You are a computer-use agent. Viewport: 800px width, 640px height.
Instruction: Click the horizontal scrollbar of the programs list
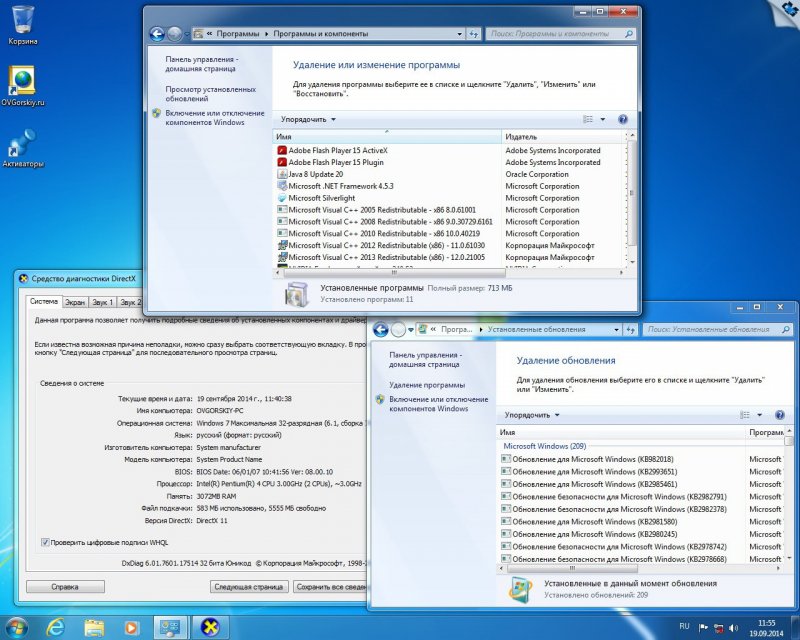click(394, 273)
